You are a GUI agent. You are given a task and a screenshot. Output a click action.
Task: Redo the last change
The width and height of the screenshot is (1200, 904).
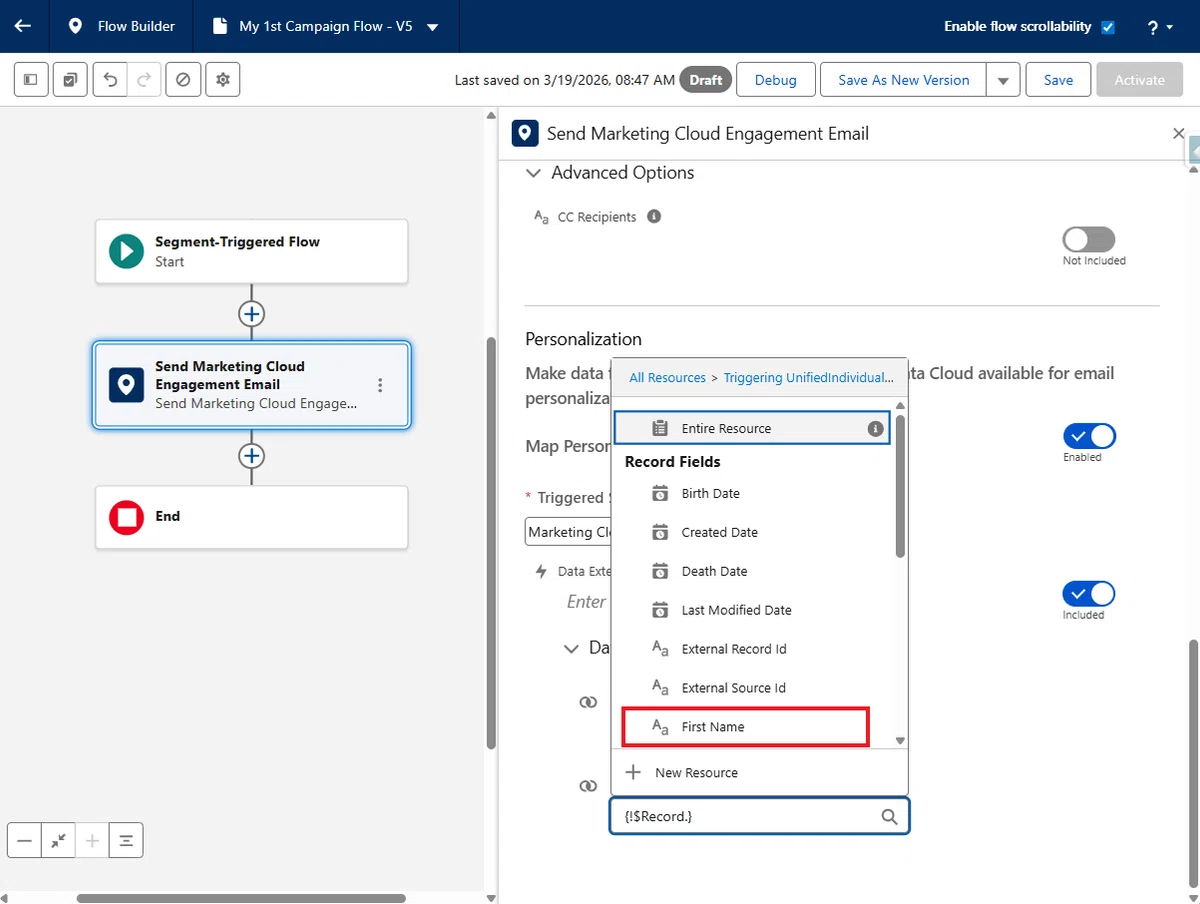[144, 80]
